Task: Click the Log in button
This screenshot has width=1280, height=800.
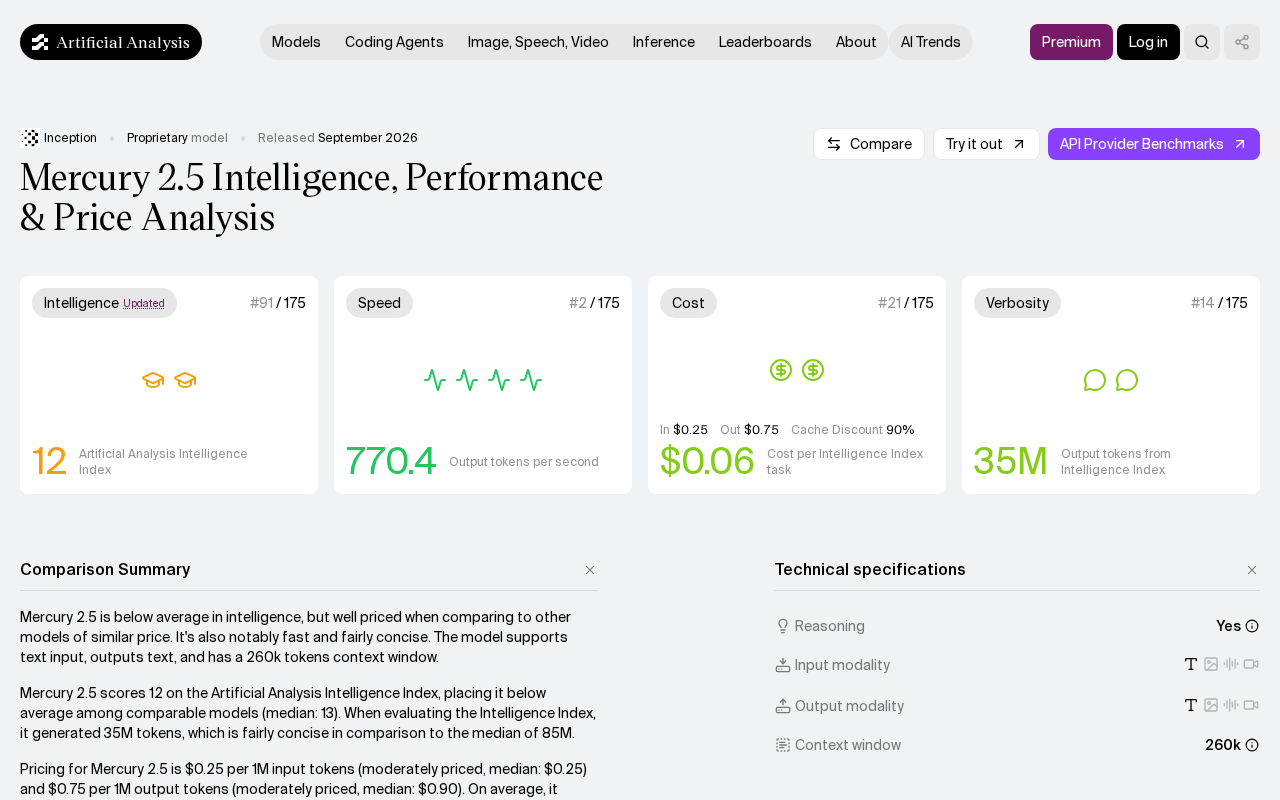Action: [1148, 42]
